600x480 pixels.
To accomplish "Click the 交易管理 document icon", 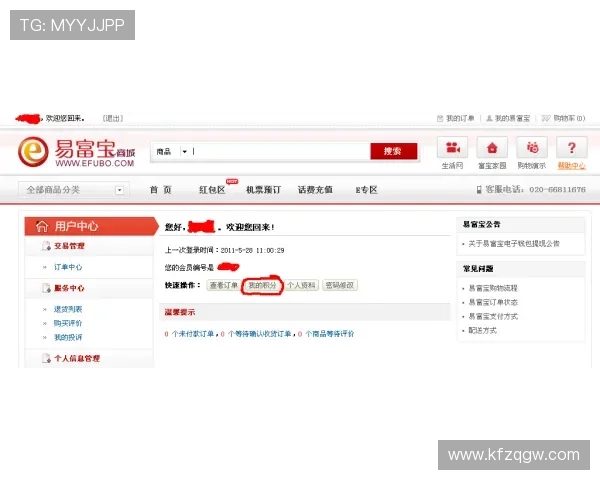I will point(46,246).
